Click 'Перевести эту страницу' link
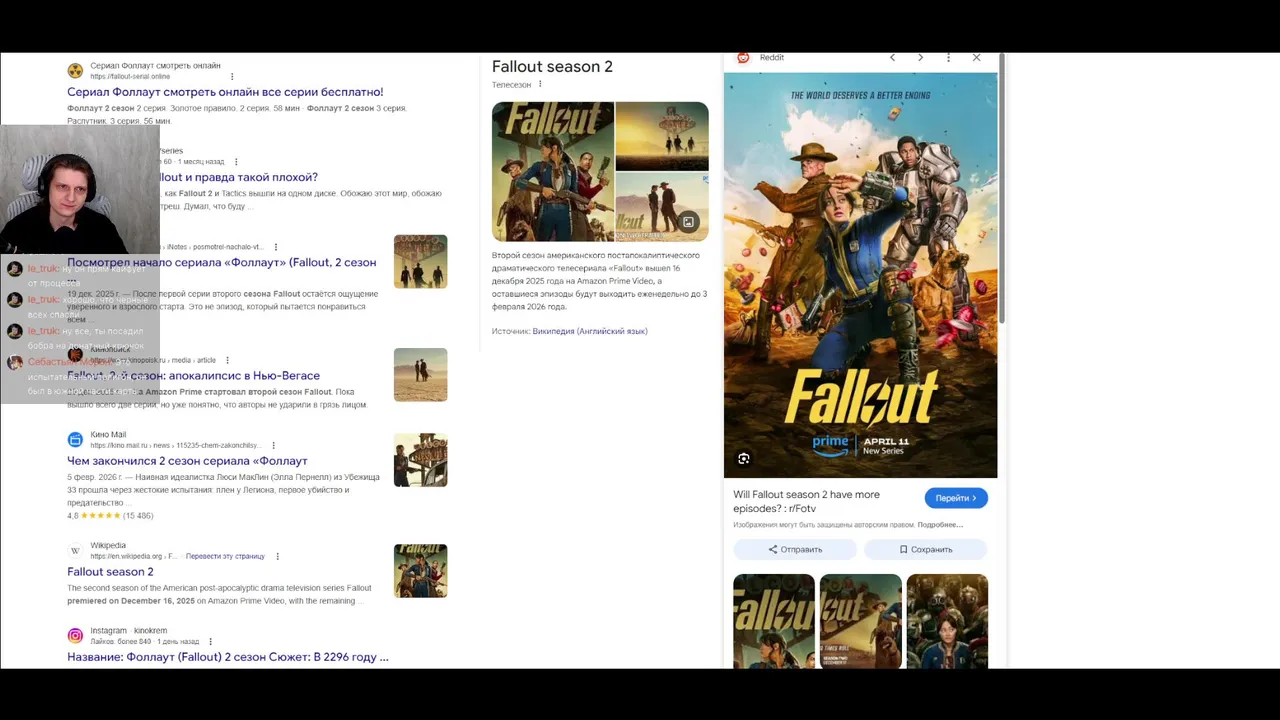The width and height of the screenshot is (1280, 720). 225,556
